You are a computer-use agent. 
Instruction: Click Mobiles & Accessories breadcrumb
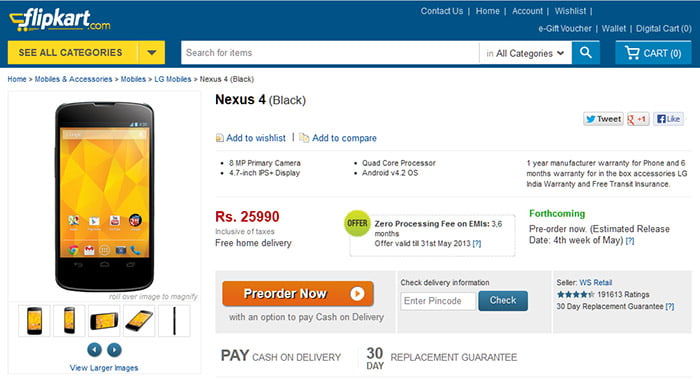pos(74,79)
